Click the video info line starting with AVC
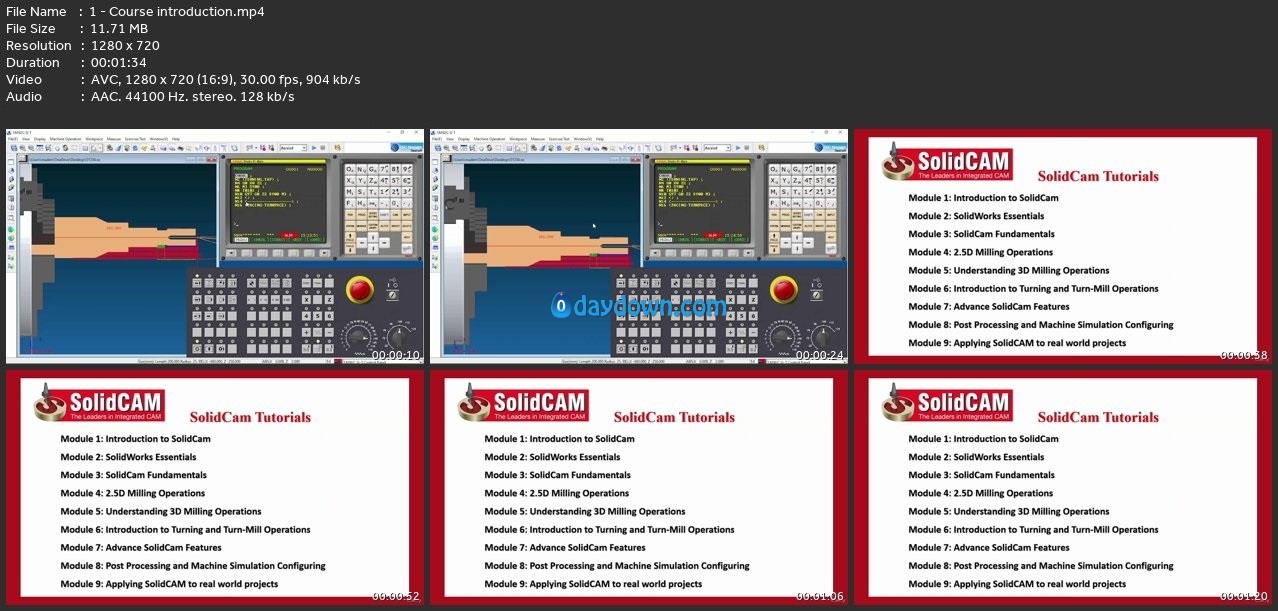1278x611 pixels. coord(225,79)
